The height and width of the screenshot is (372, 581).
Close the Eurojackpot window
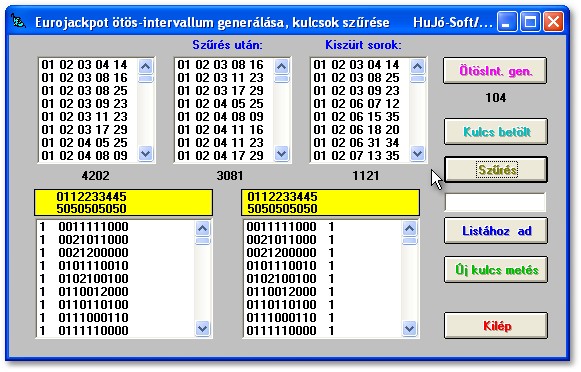[x=553, y=21]
